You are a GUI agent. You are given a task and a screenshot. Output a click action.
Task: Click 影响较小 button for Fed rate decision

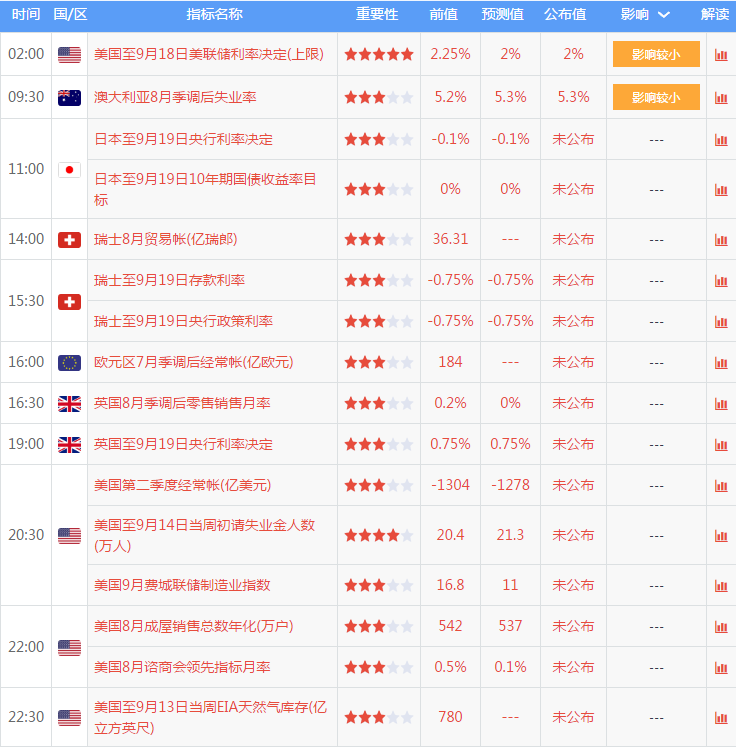coord(656,54)
